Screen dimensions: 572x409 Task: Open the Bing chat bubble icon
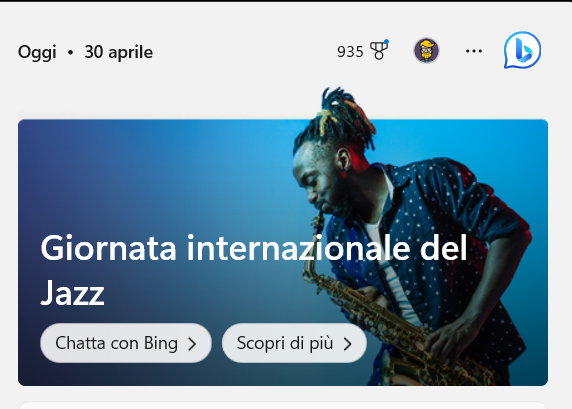522,50
